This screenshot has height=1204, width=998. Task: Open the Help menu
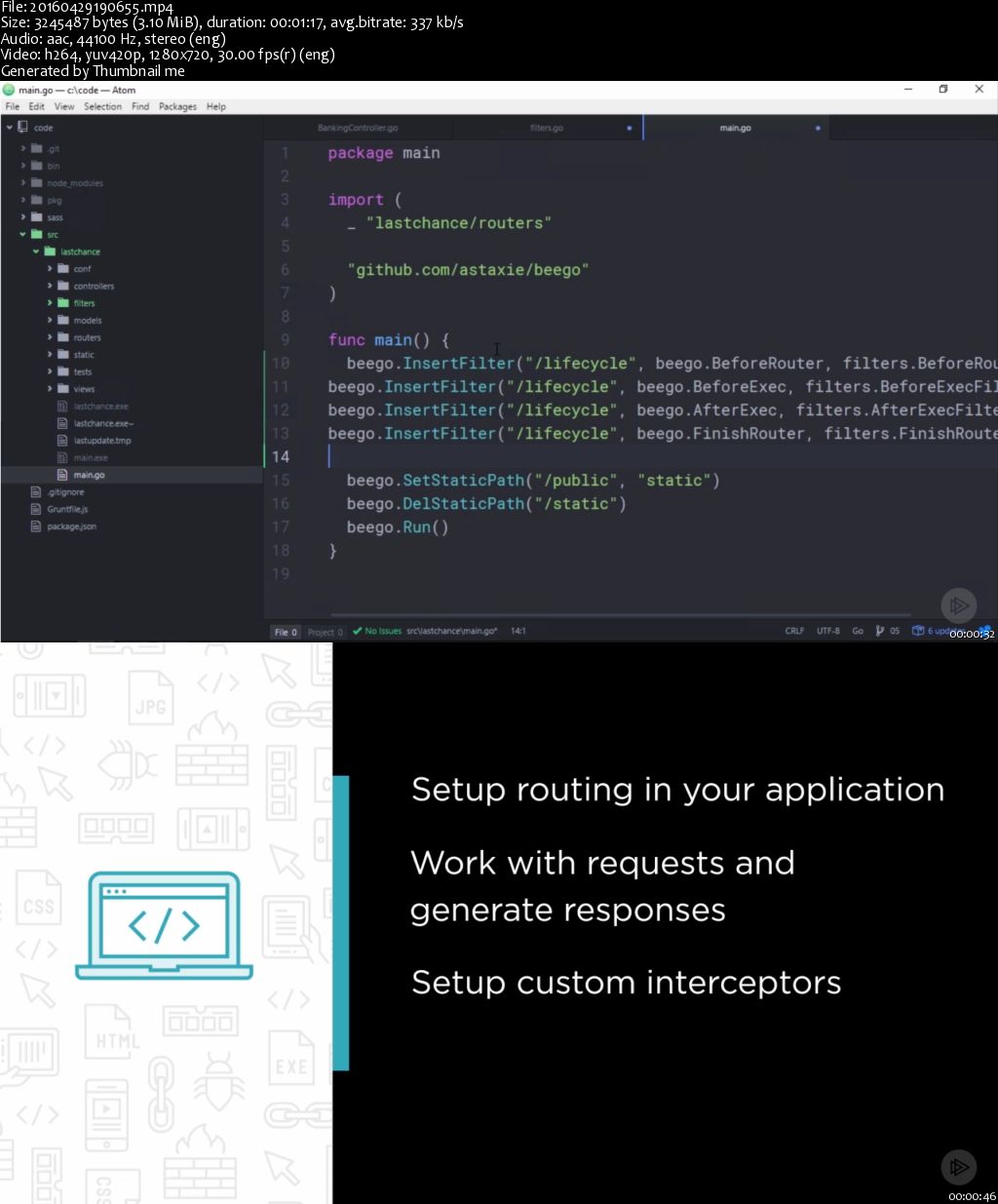point(215,106)
